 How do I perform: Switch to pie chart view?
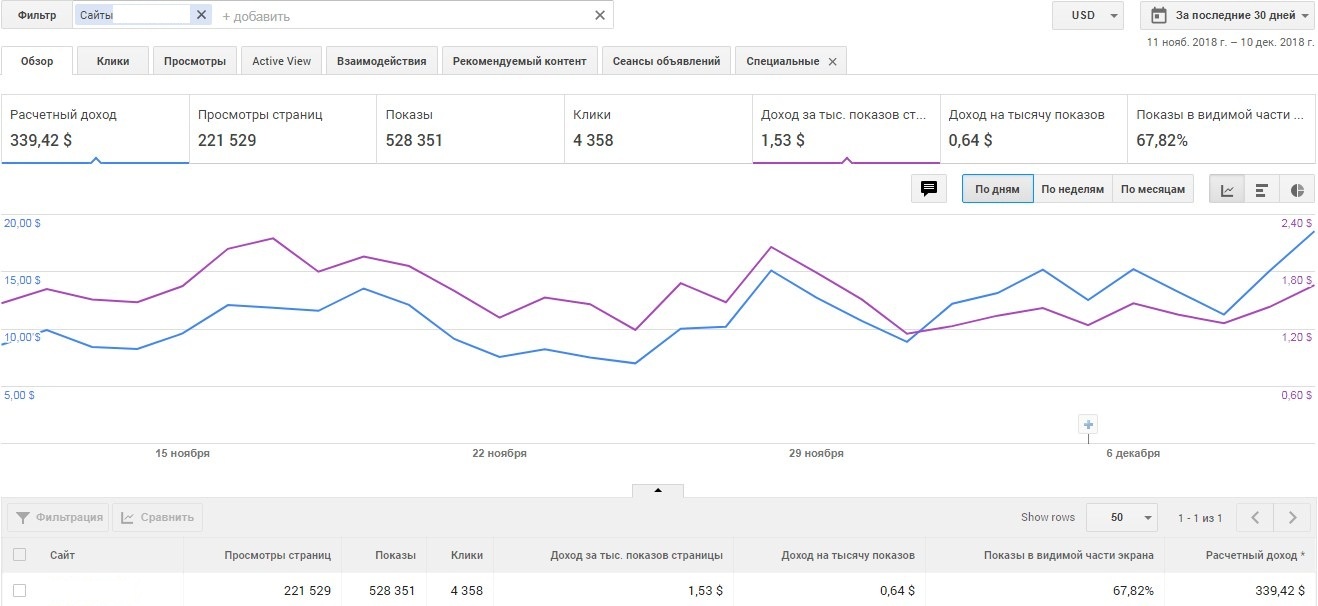[1297, 189]
